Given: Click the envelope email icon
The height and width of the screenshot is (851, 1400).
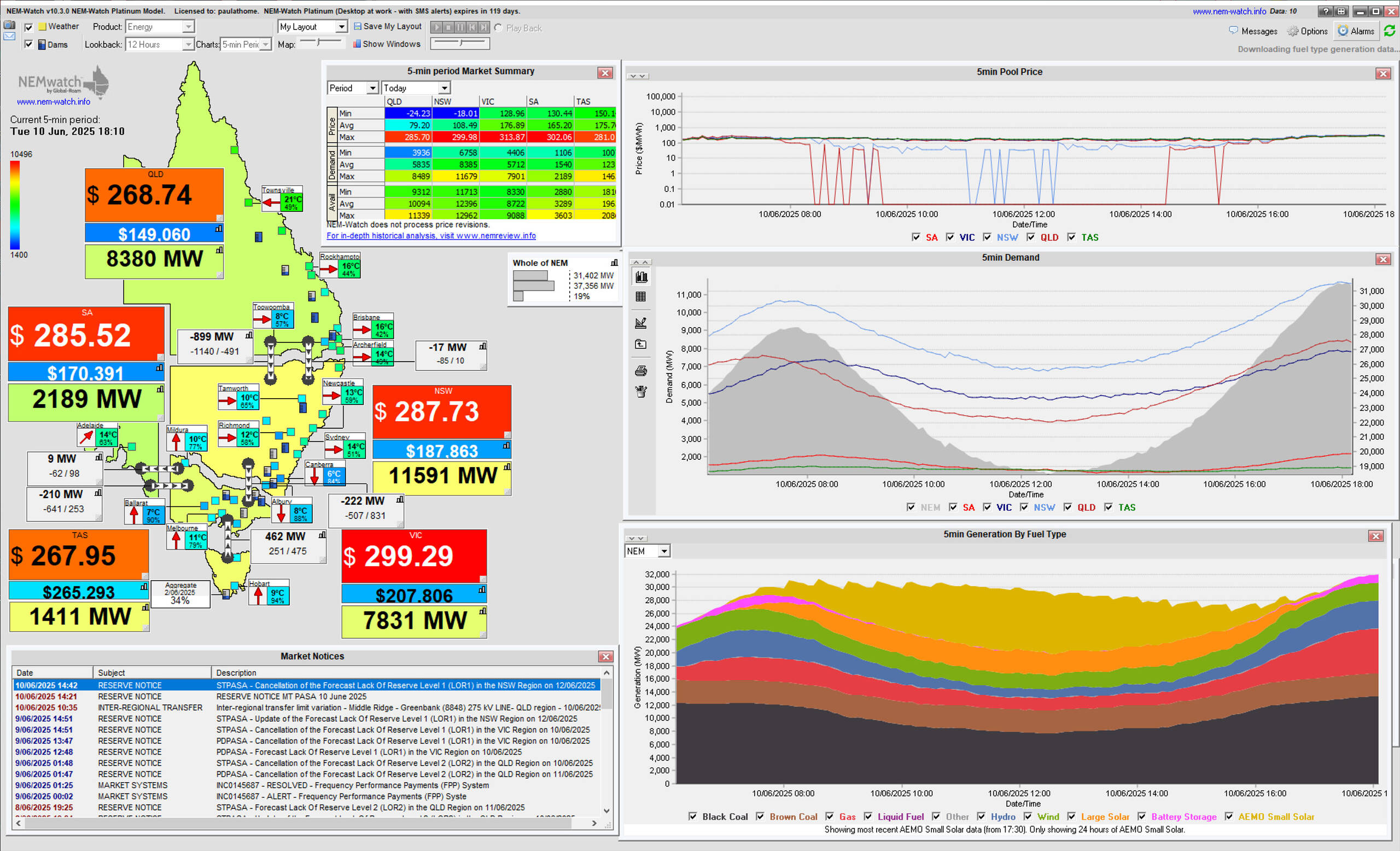Looking at the screenshot, I should (9, 36).
